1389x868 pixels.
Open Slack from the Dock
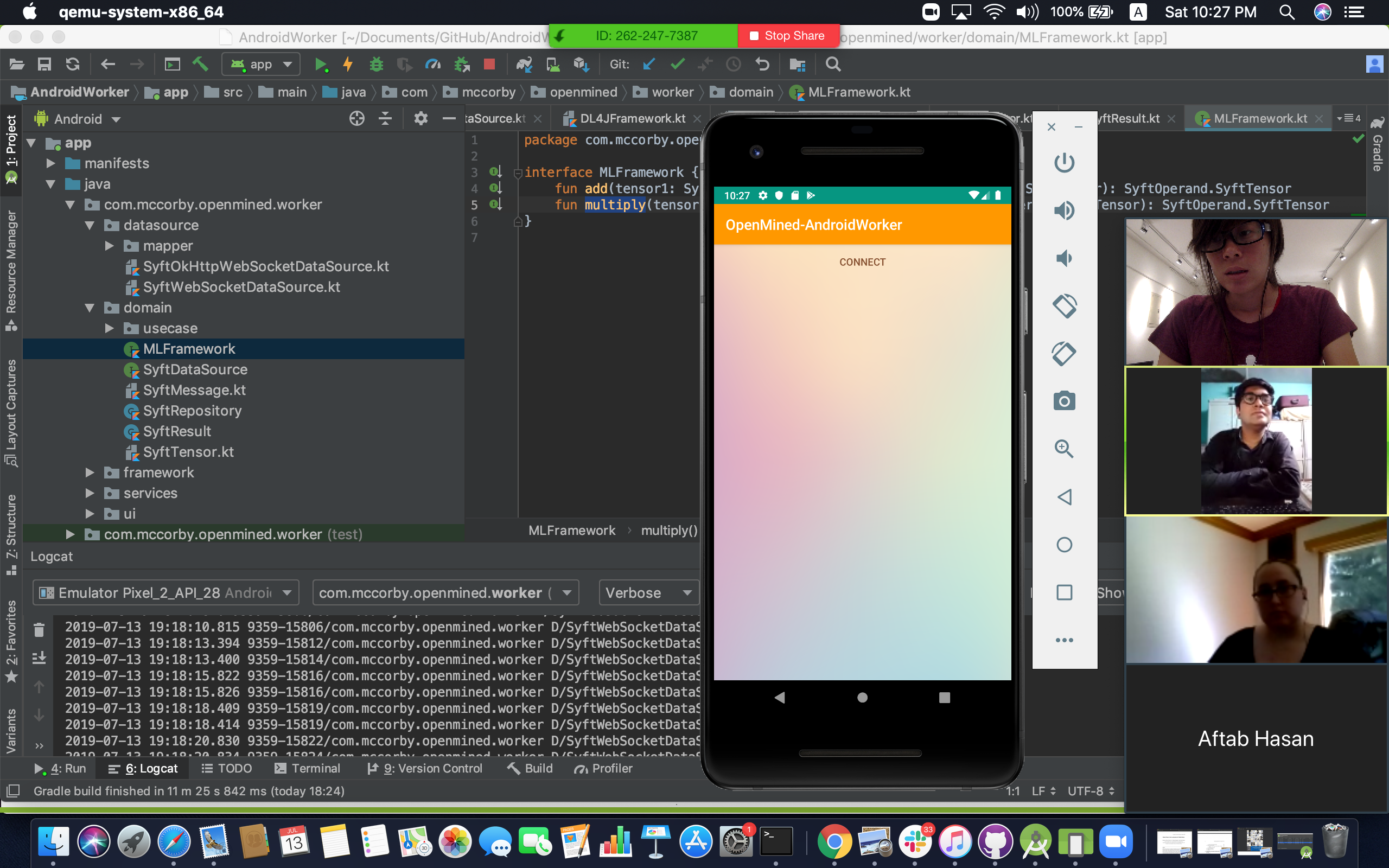(x=915, y=842)
